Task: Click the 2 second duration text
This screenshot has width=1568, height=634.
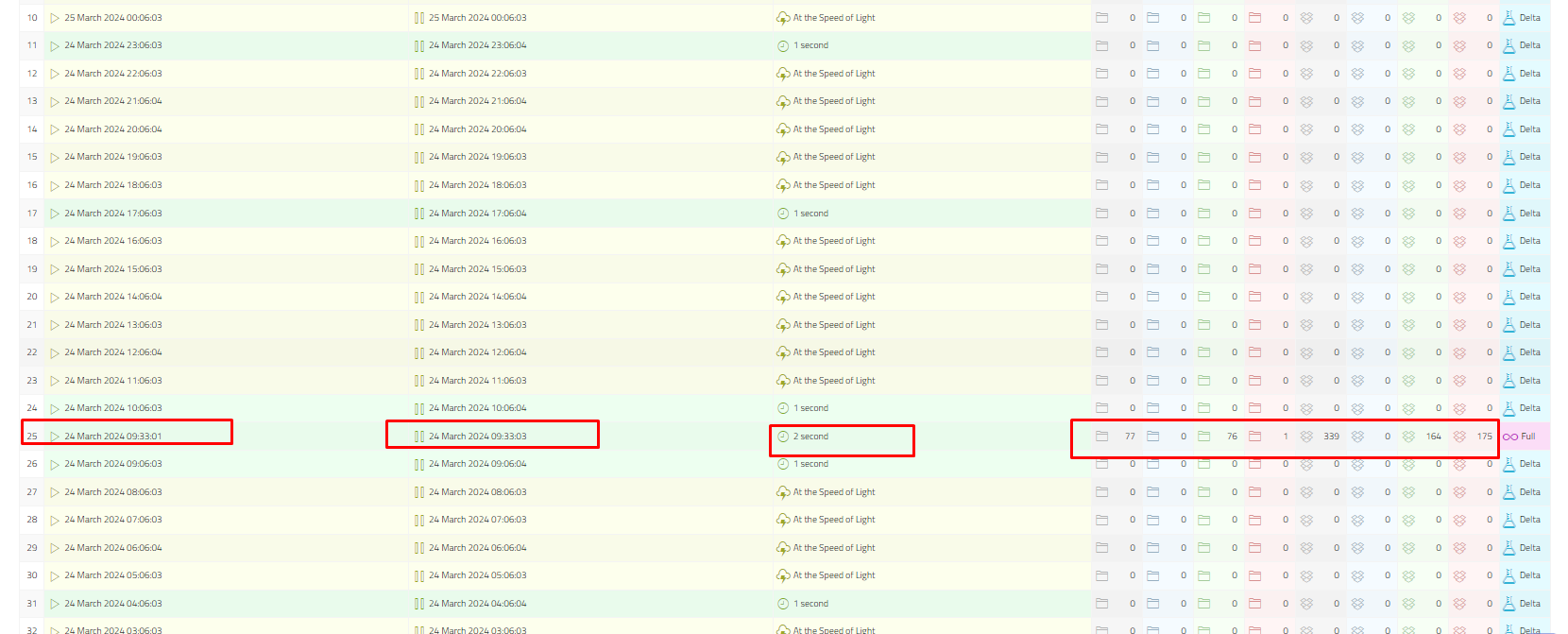Action: coord(810,437)
